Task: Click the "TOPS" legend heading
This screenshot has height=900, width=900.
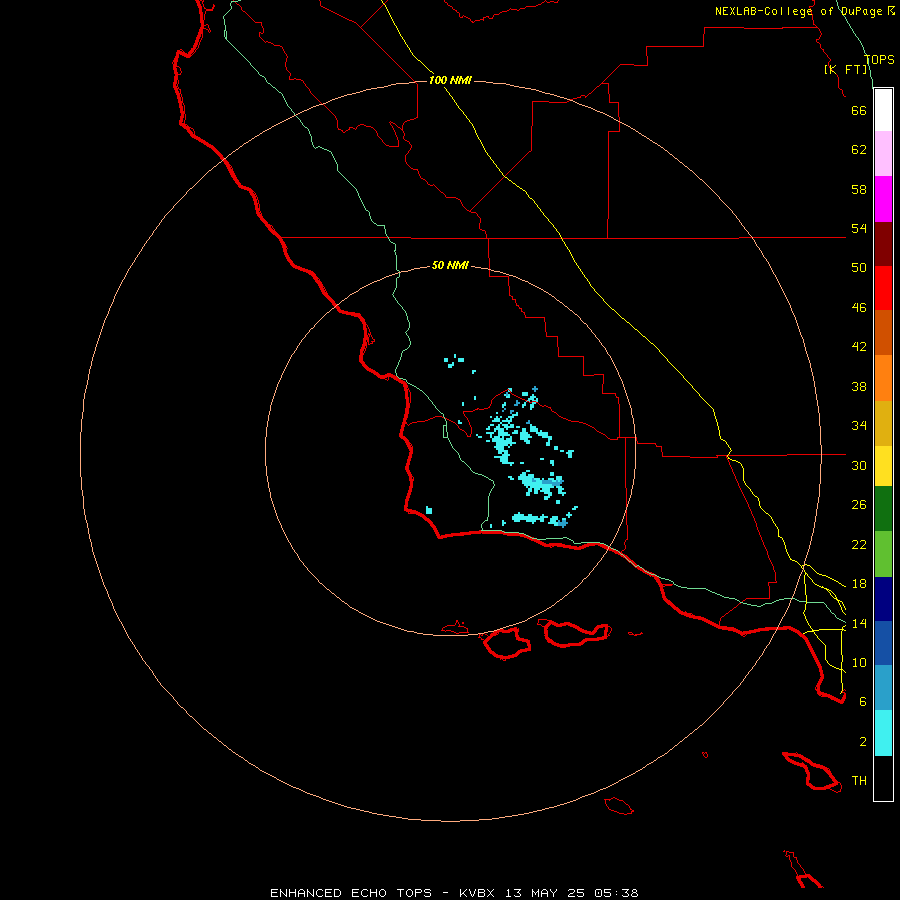Action: [879, 59]
